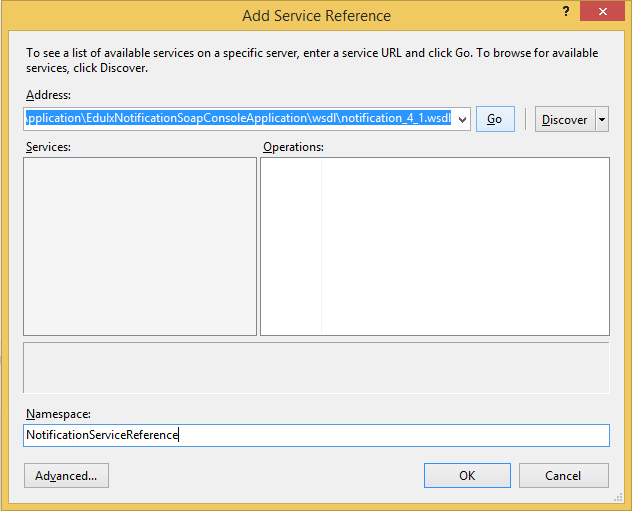Click the gray status message box
Screen dimensions: 632x511
pos(316,367)
